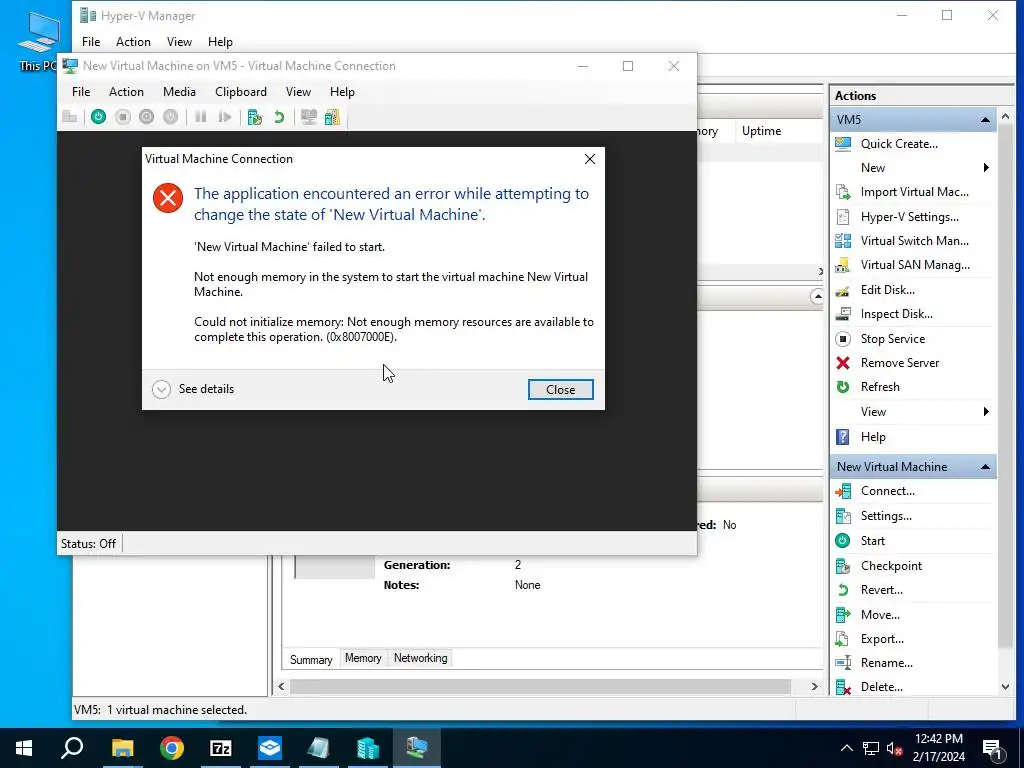1024x768 pixels.
Task: Collapse the VM5 actions section
Action: tap(985, 120)
